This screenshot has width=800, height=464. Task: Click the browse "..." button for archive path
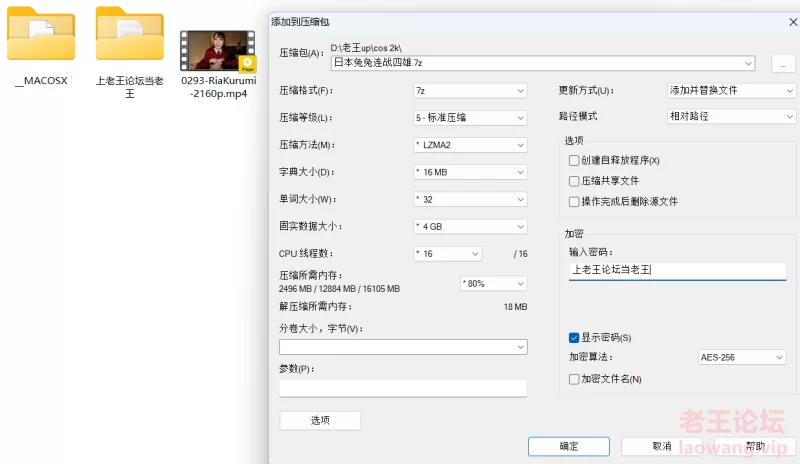pos(783,63)
